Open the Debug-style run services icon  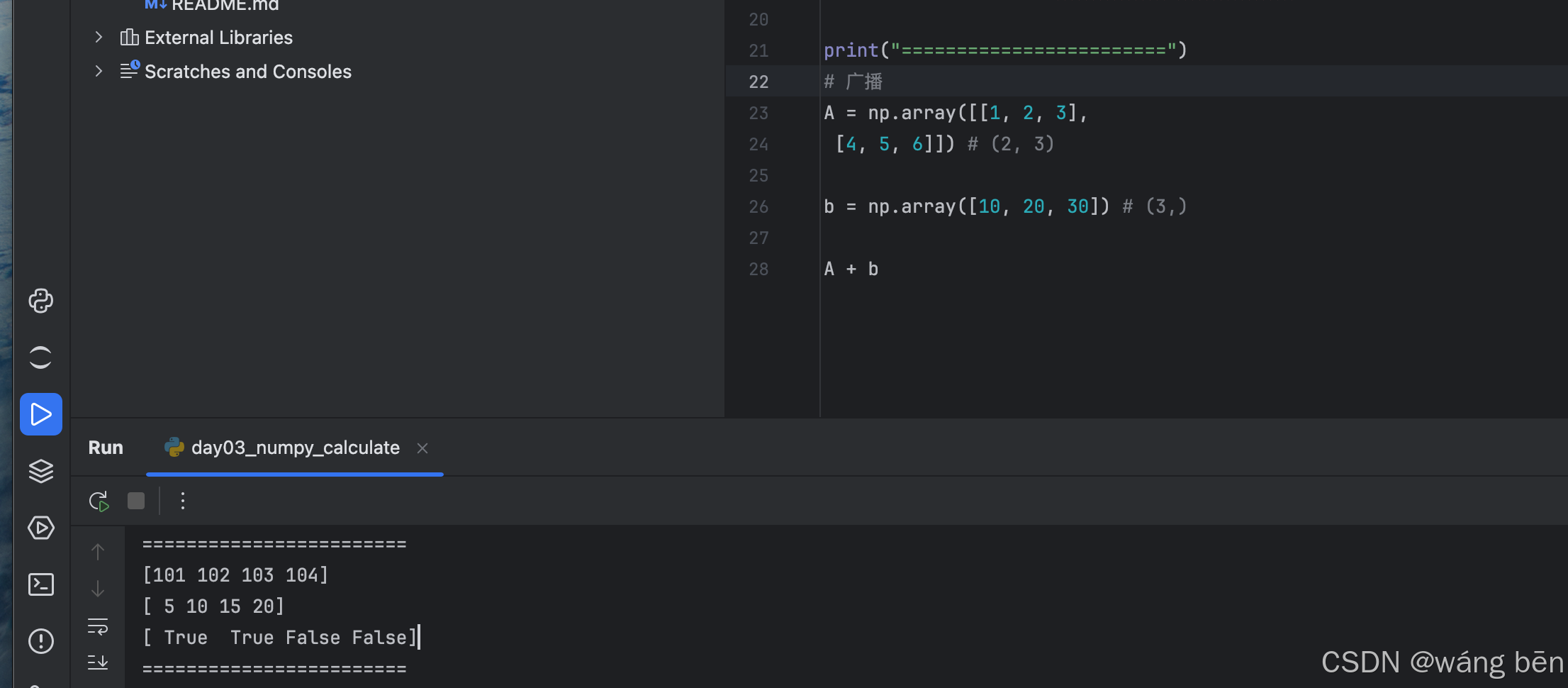click(x=40, y=528)
